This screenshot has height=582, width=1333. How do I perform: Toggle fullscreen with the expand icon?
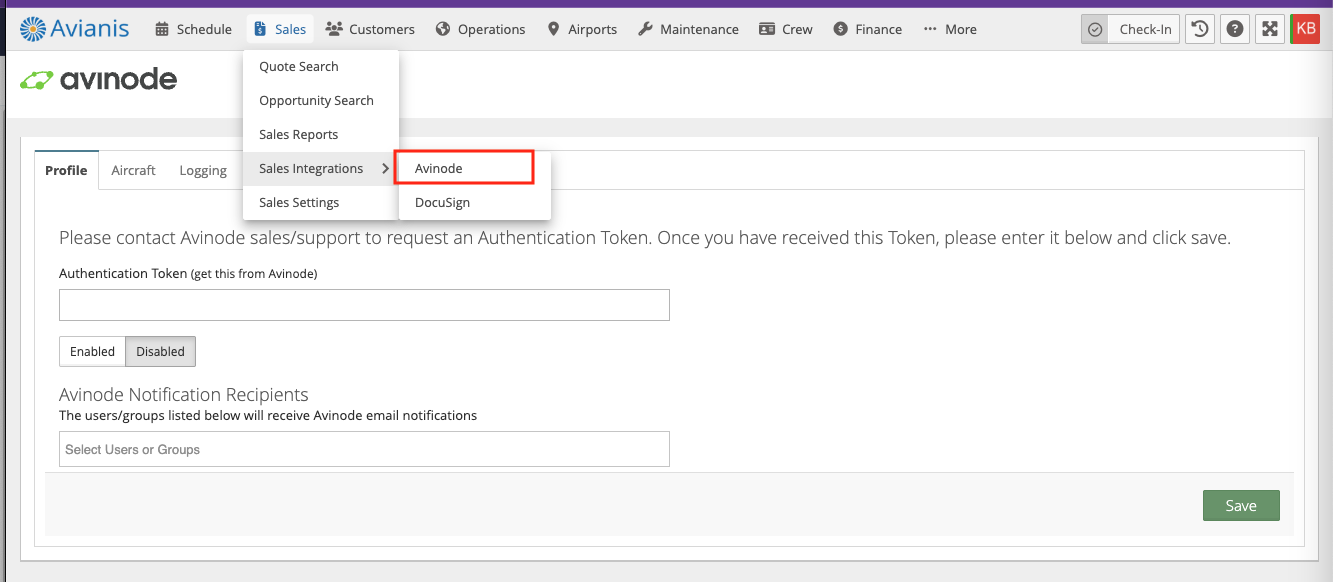[1270, 29]
